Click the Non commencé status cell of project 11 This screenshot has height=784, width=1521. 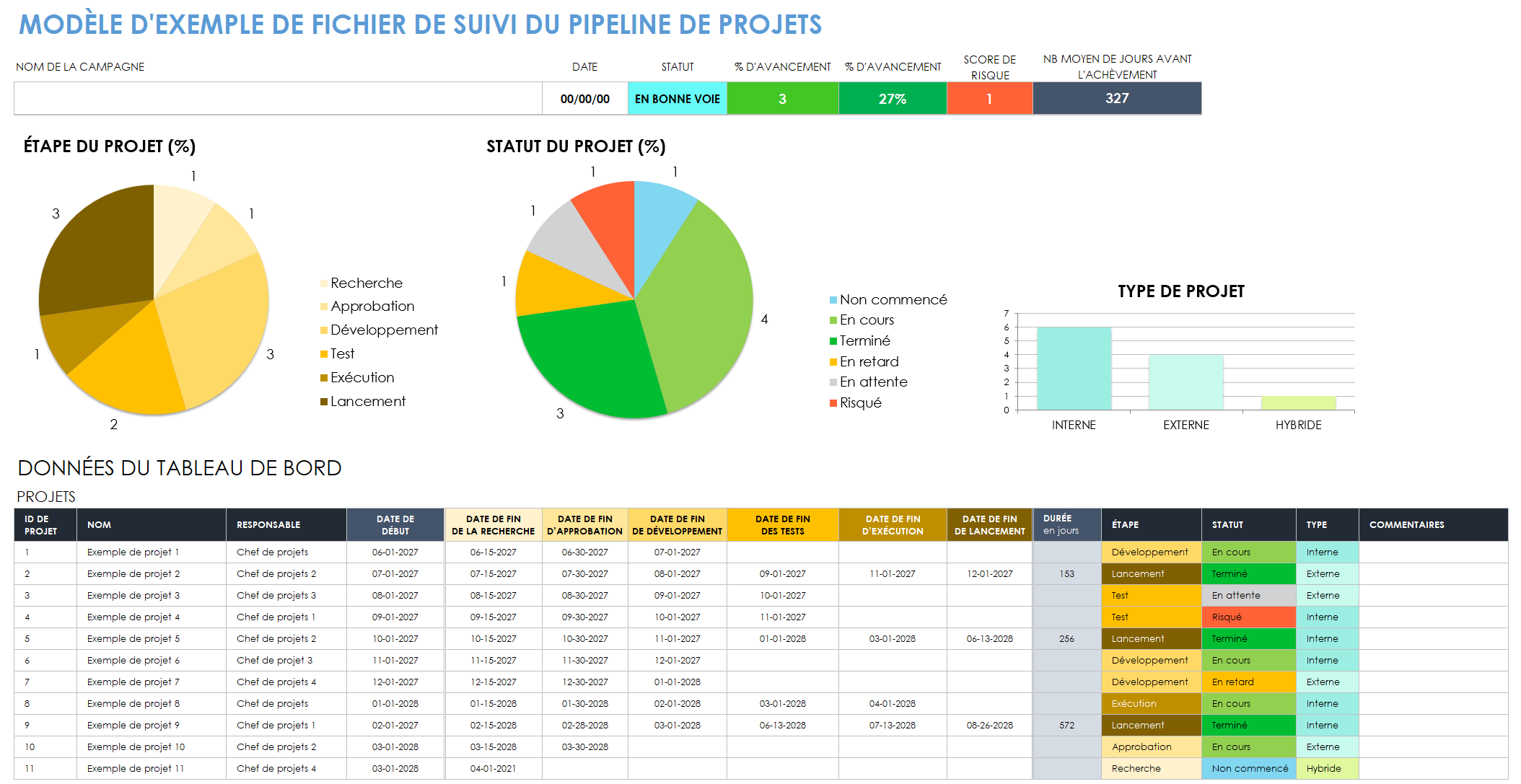point(1249,768)
